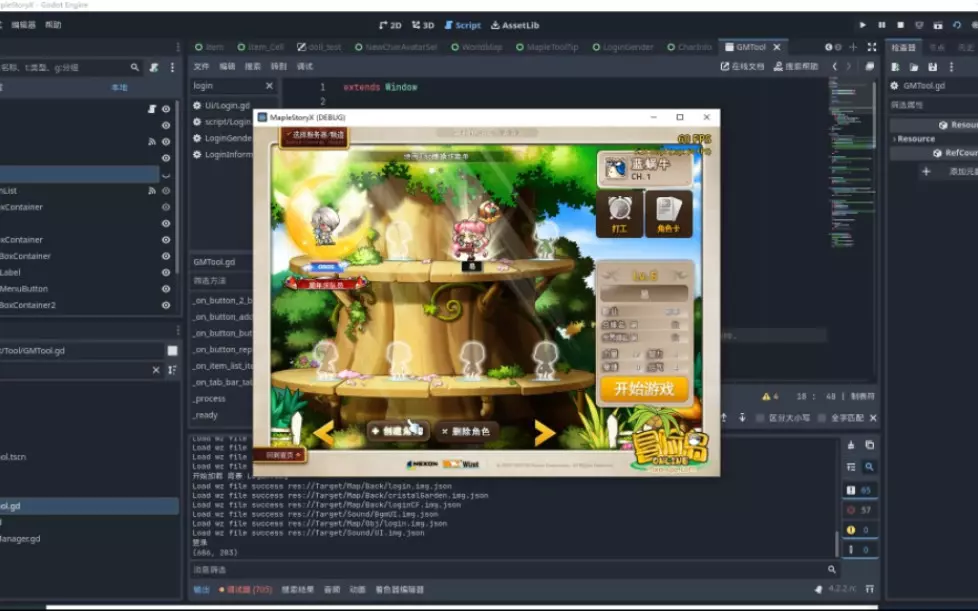
Task: Run the project with the play icon
Action: [x=863, y=25]
